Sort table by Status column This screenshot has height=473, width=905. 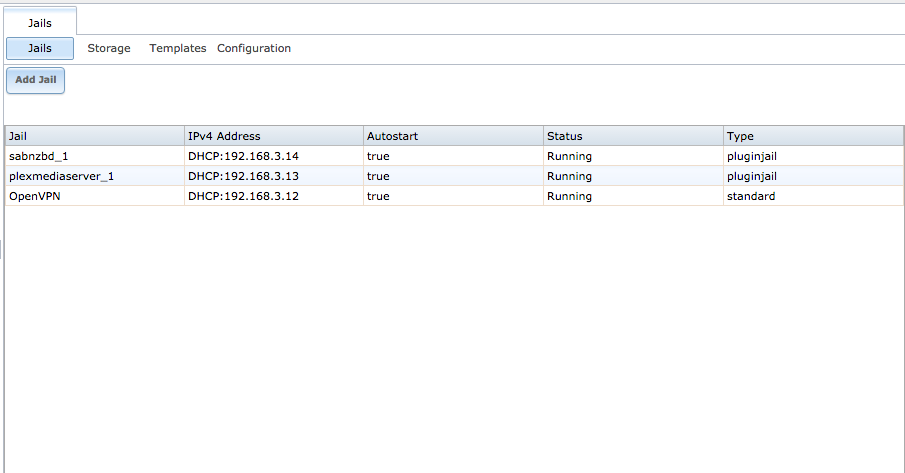[633, 136]
